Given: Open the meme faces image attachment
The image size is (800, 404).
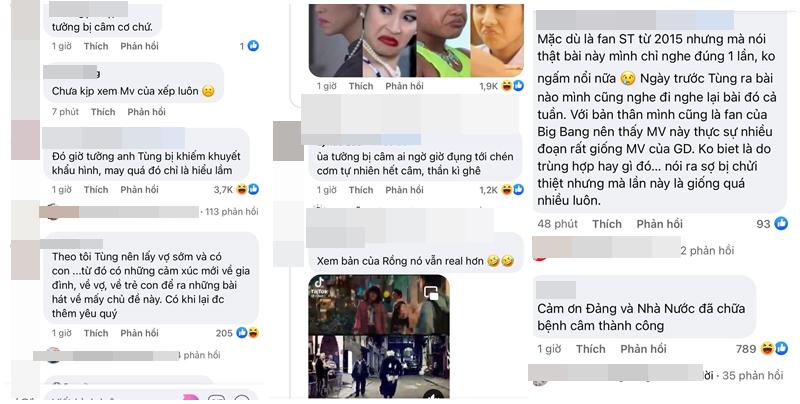Looking at the screenshot, I should click(416, 40).
